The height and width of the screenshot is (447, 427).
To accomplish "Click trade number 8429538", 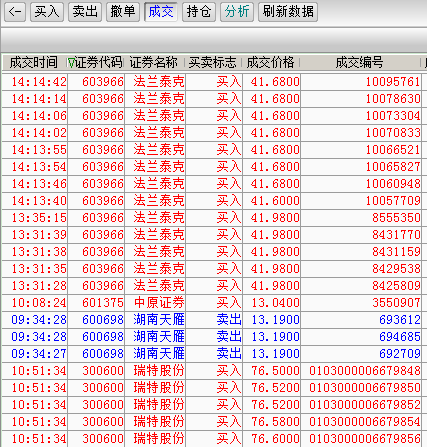I will click(x=396, y=269).
